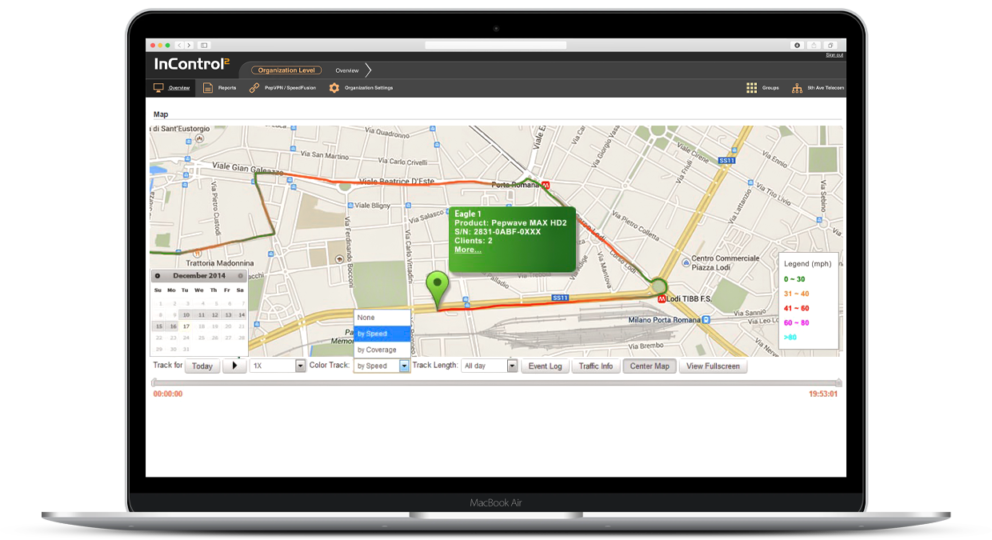Click the Centro Commerciale Piazza Lodi marker
The image size is (992, 540).
coord(686,262)
